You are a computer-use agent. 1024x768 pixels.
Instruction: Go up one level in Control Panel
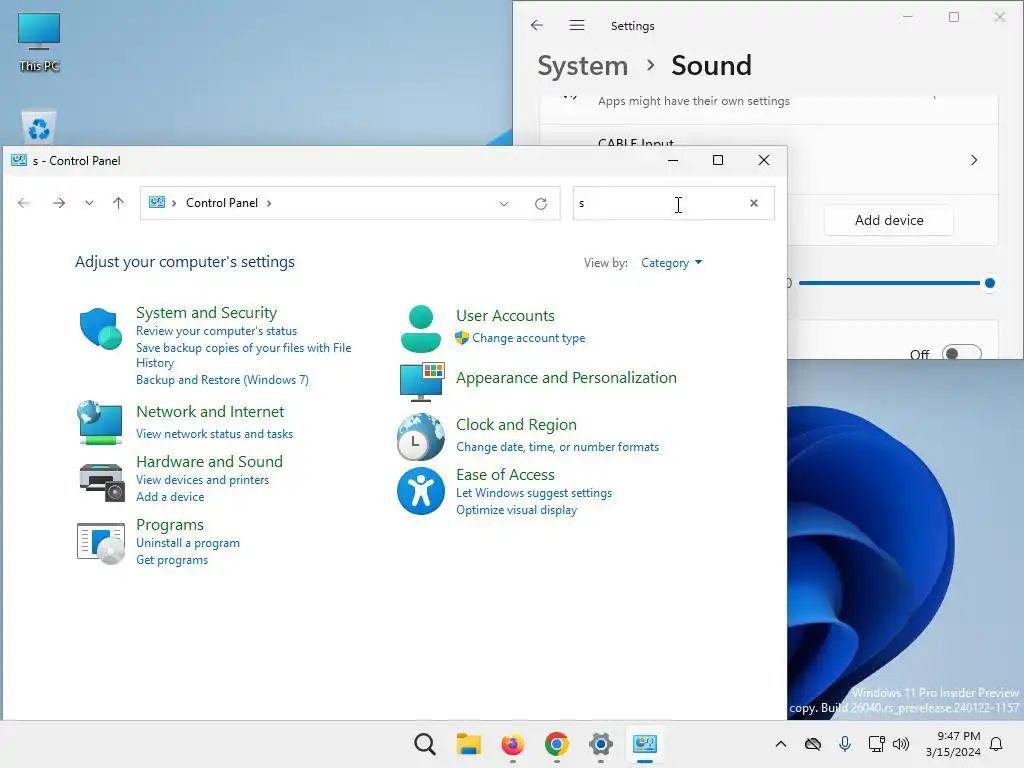coord(118,203)
